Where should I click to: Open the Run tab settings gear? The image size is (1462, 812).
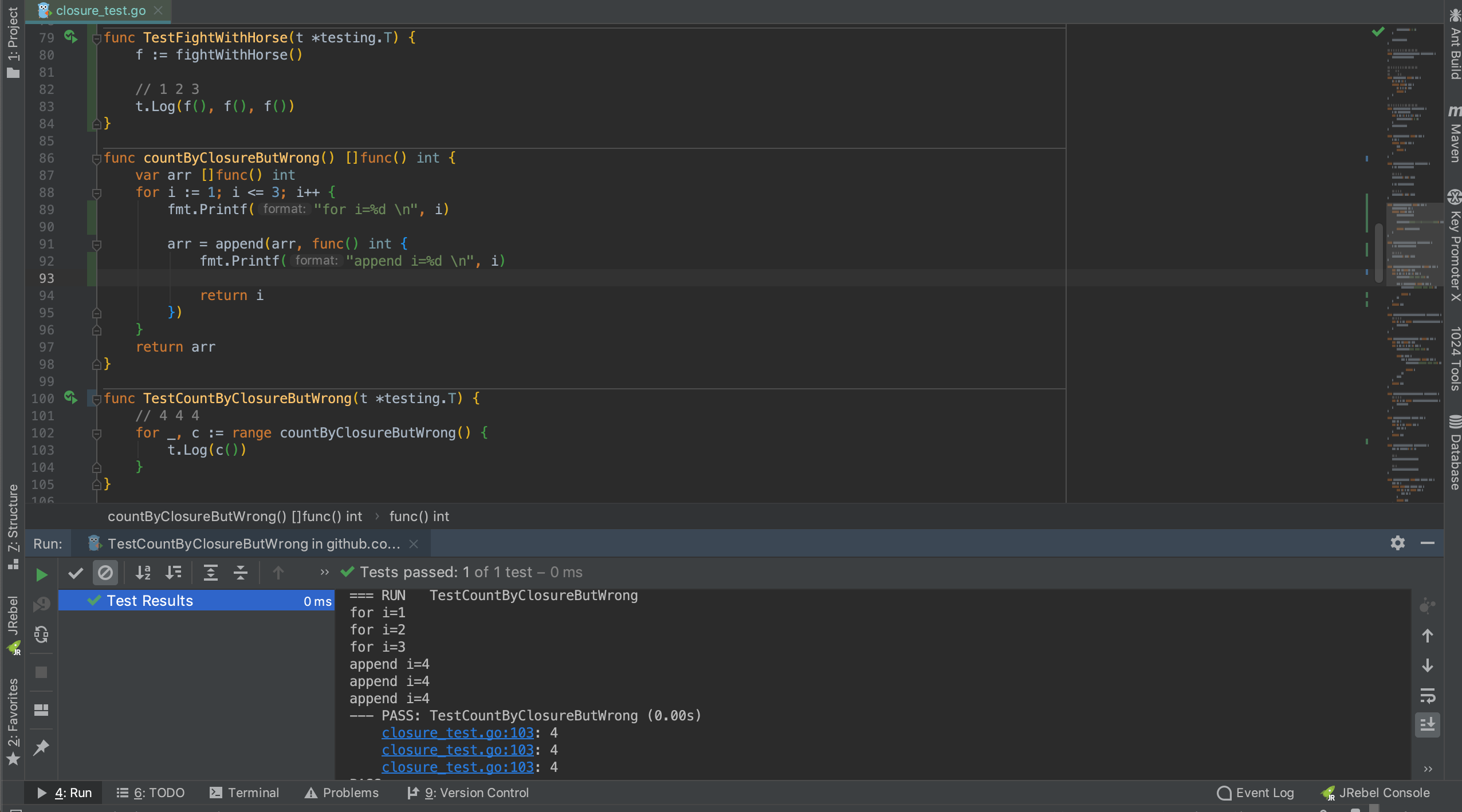[x=1398, y=543]
